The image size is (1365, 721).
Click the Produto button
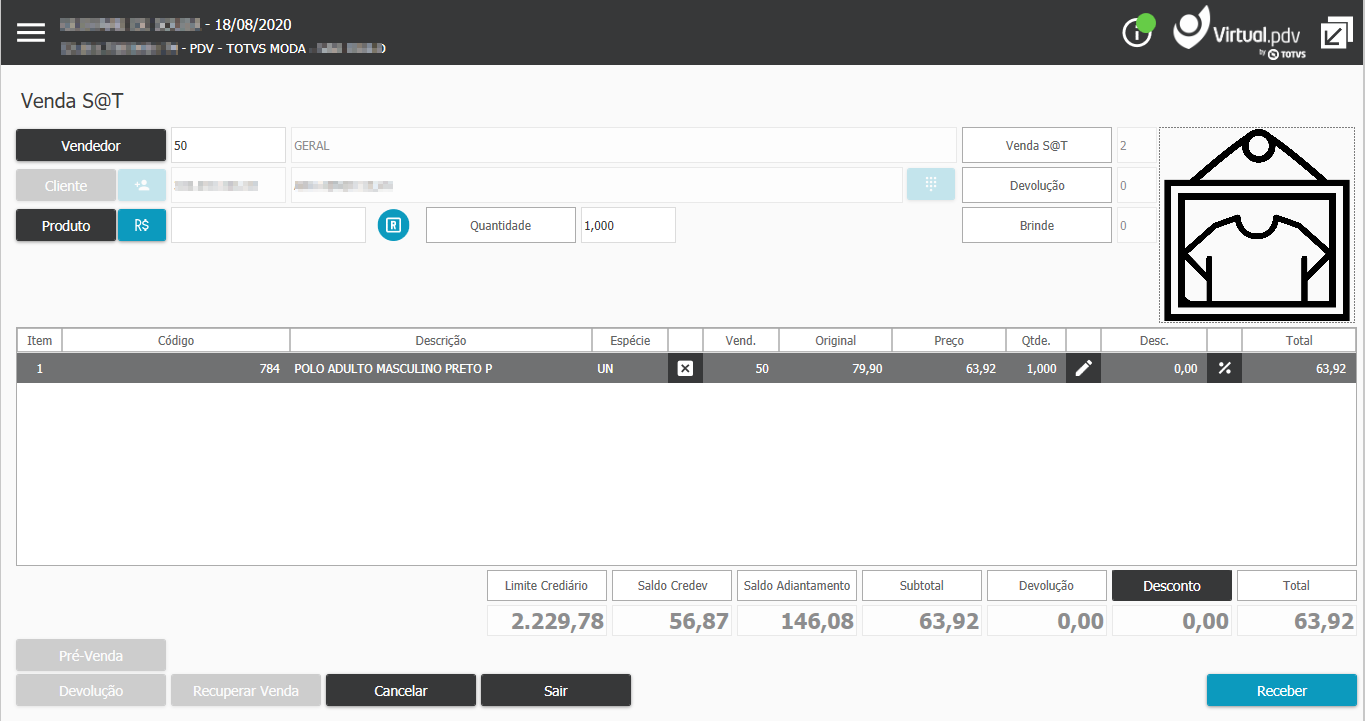(66, 225)
